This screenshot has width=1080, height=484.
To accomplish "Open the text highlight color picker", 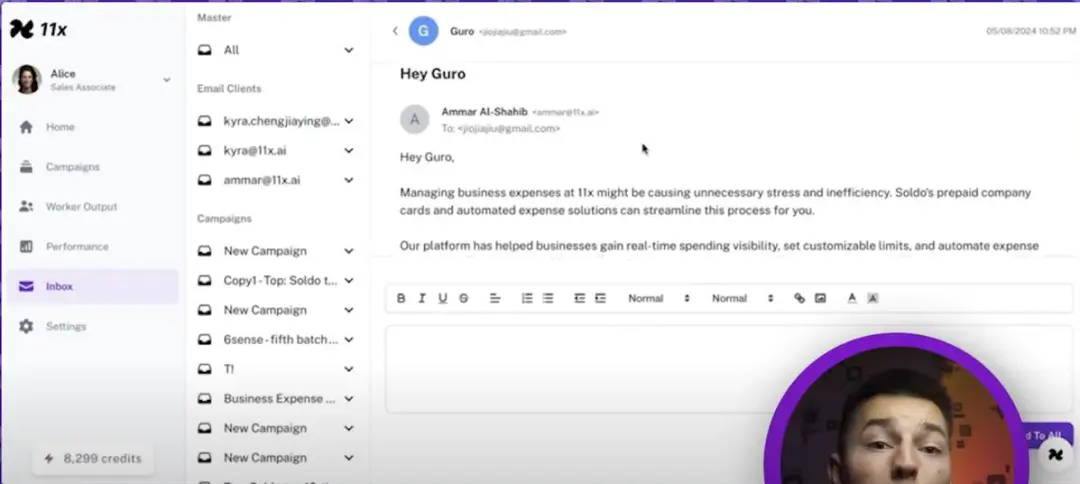I will point(873,299).
